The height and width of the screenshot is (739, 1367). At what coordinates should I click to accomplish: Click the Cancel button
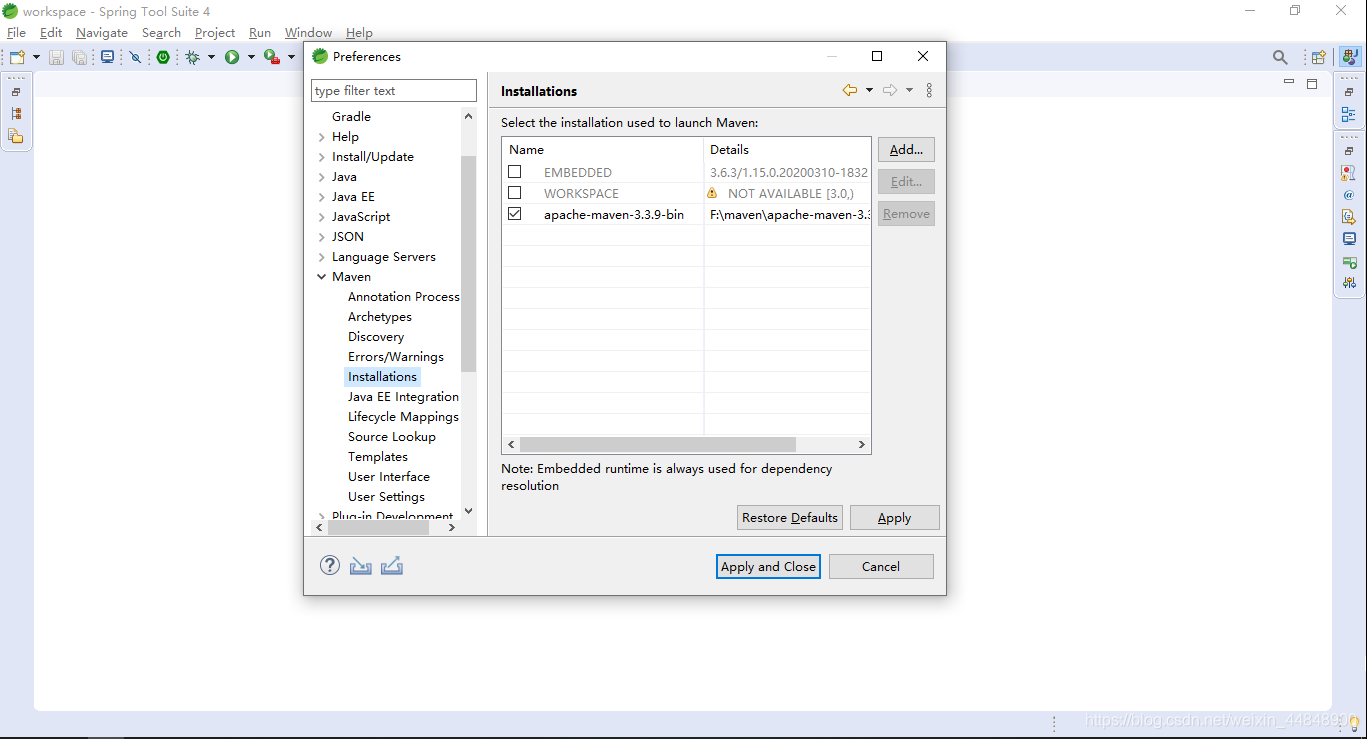point(881,566)
